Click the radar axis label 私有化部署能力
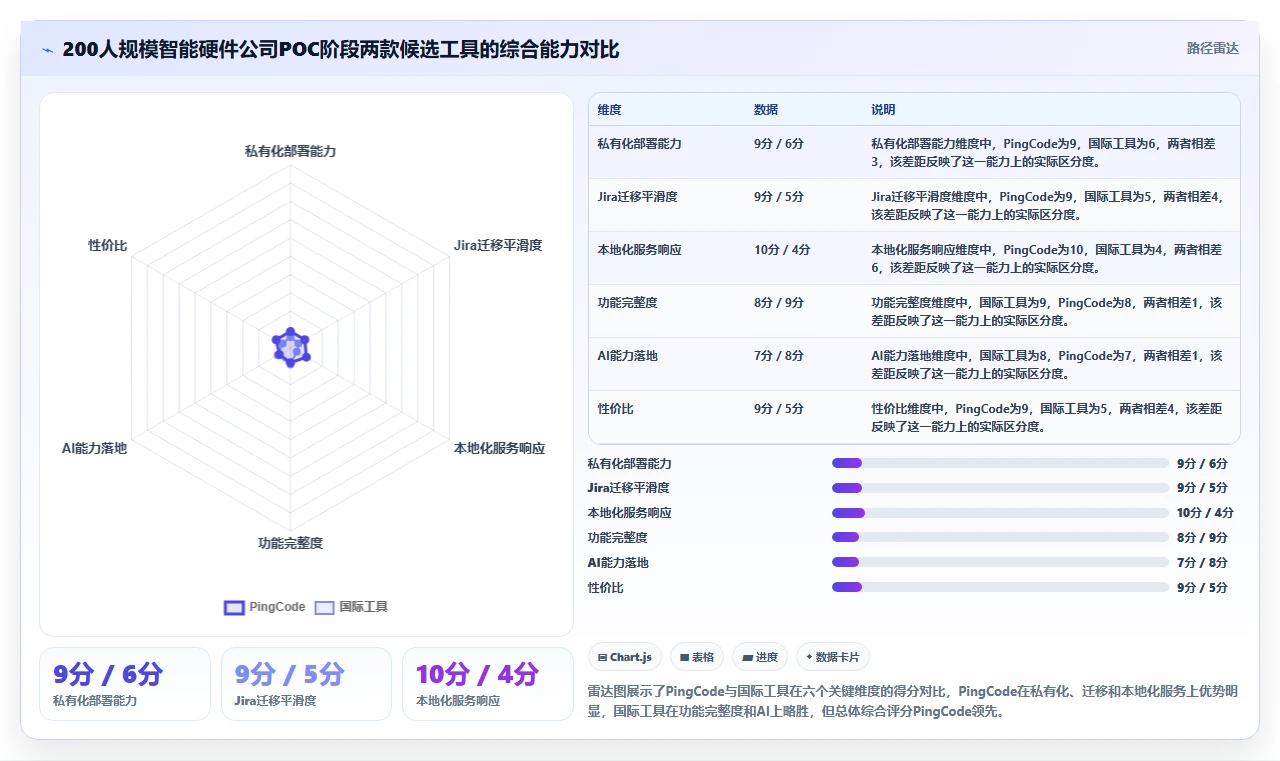1280x761 pixels. (x=290, y=151)
